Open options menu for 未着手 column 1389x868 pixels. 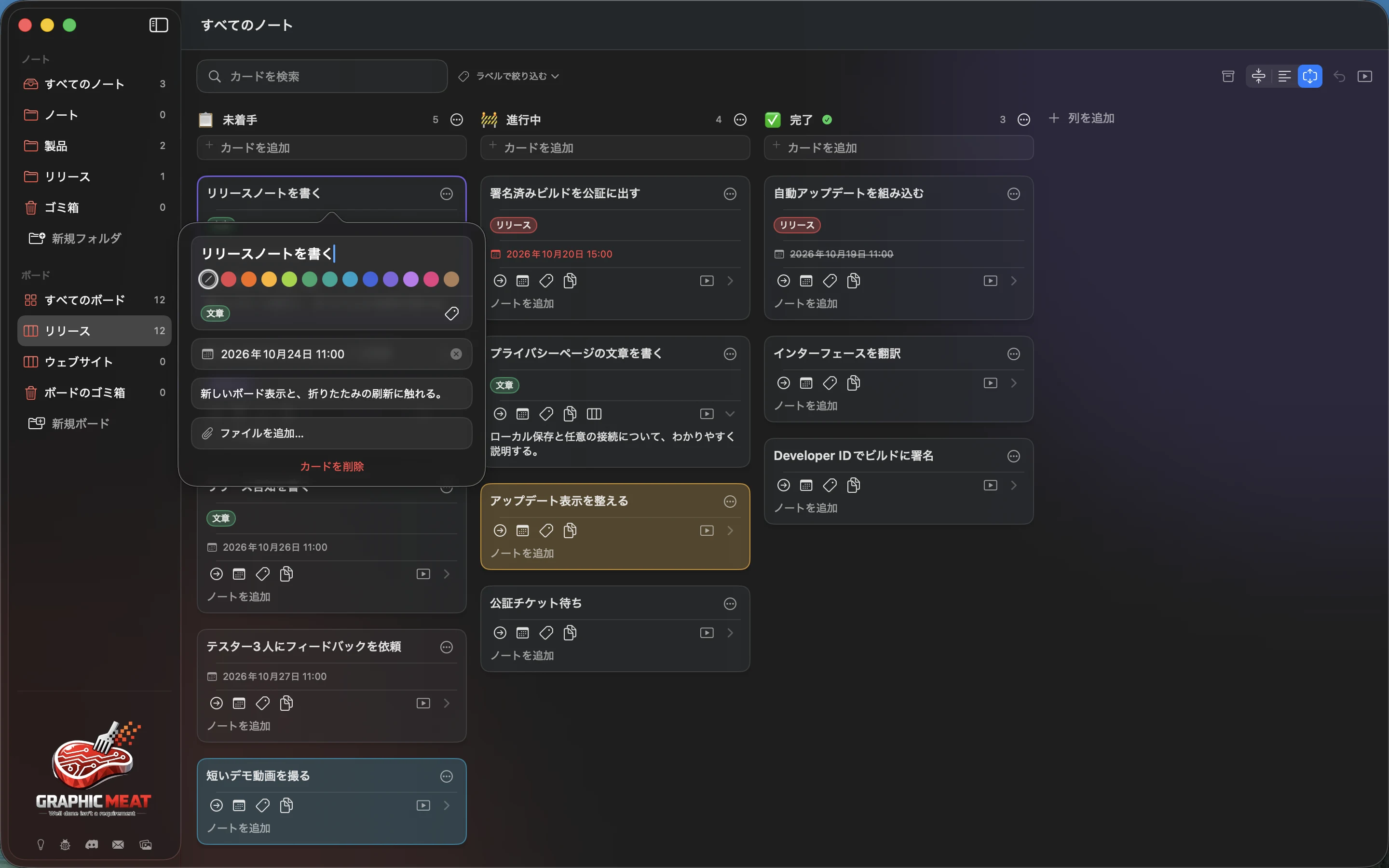pyautogui.click(x=457, y=120)
